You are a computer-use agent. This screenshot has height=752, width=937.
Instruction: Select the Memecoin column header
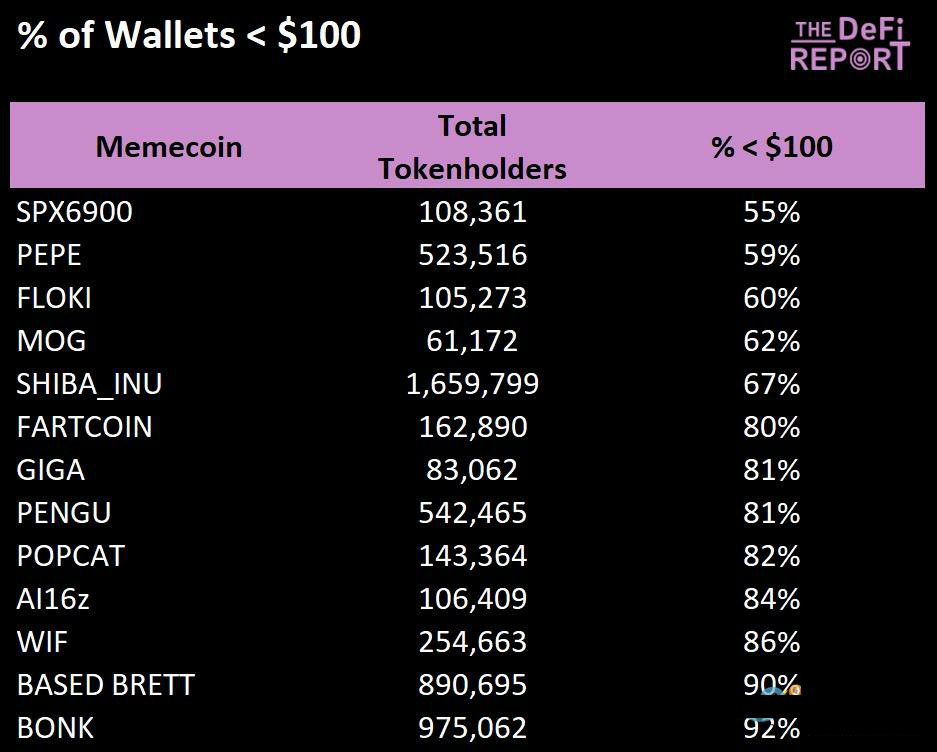[x=169, y=147]
